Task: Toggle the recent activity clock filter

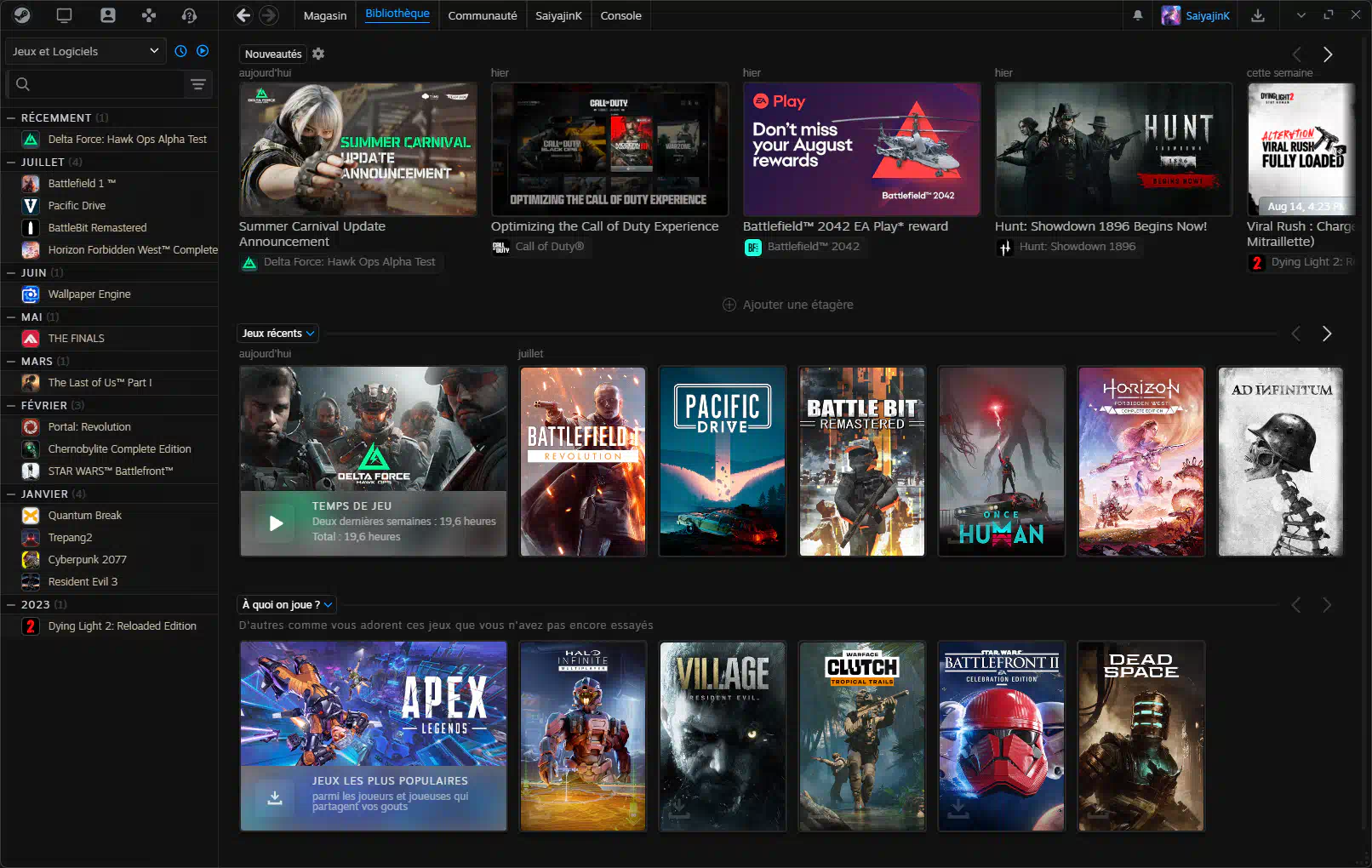Action: 180,51
